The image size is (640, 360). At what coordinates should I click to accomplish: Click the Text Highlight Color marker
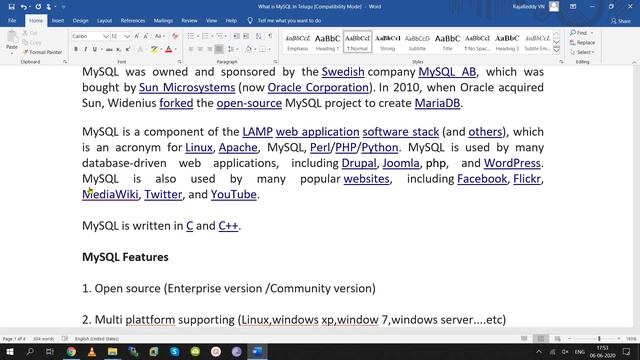[153, 49]
